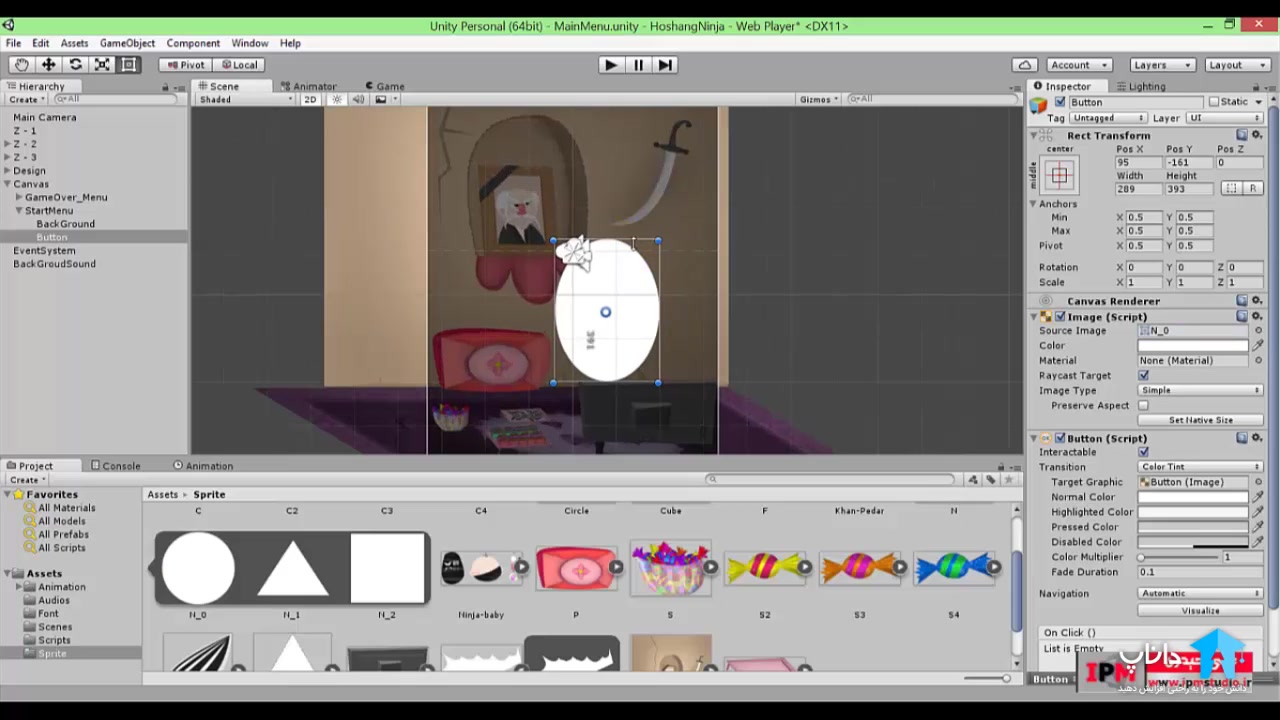The image size is (1280, 720).
Task: Select the Scale tool in the toolbar
Action: (102, 65)
